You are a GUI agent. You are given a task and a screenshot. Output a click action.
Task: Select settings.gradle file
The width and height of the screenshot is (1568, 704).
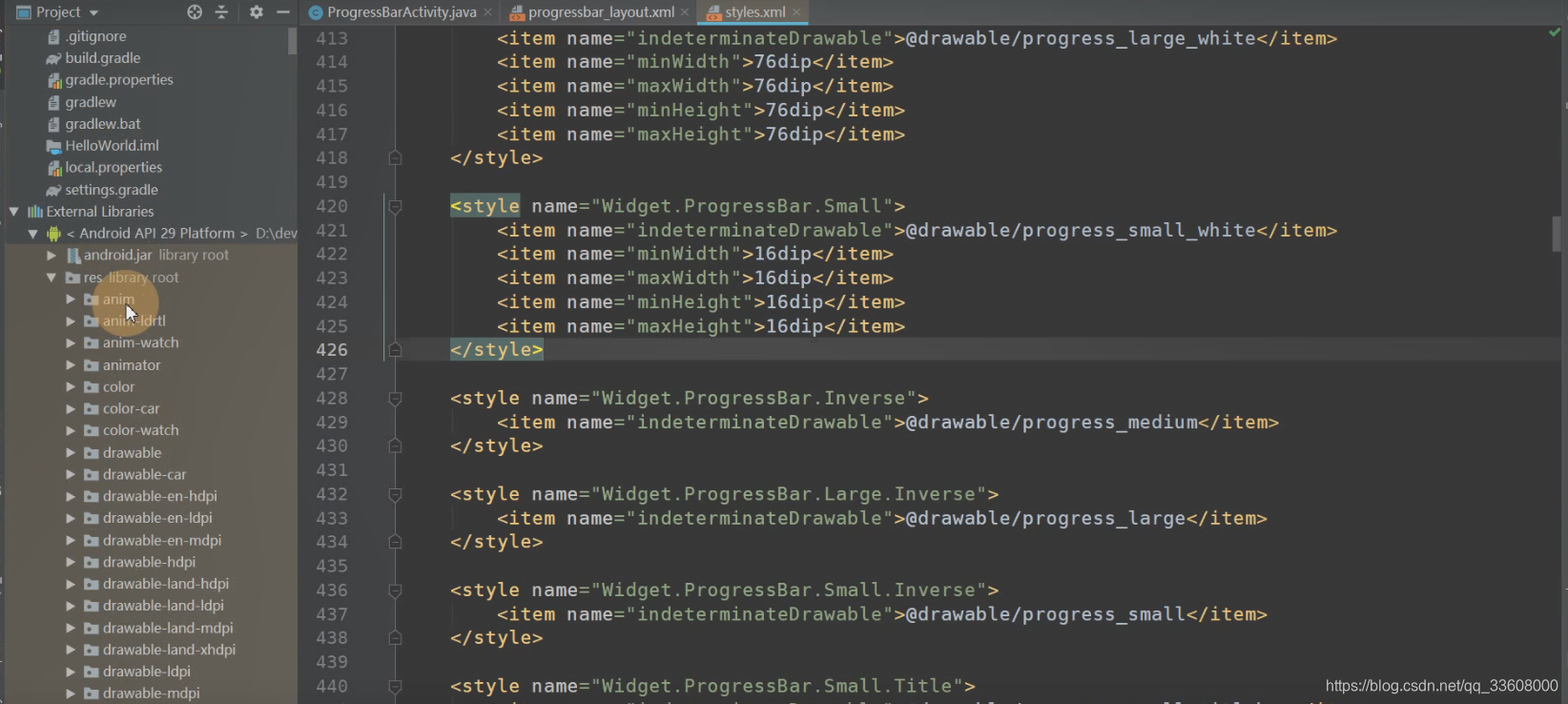click(112, 190)
